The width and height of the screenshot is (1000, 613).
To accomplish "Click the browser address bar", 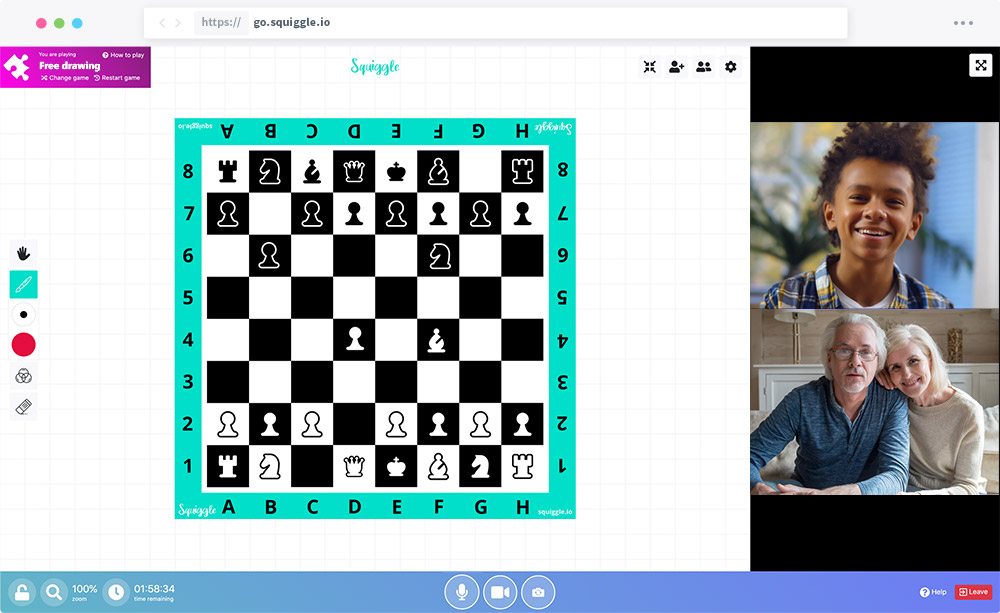I will 496,23.
